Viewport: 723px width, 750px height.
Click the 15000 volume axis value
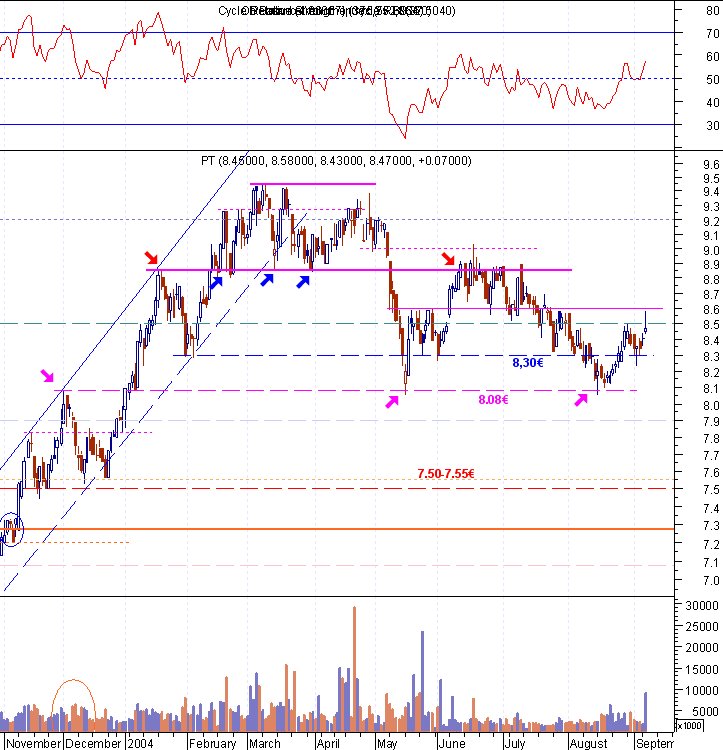coord(701,670)
